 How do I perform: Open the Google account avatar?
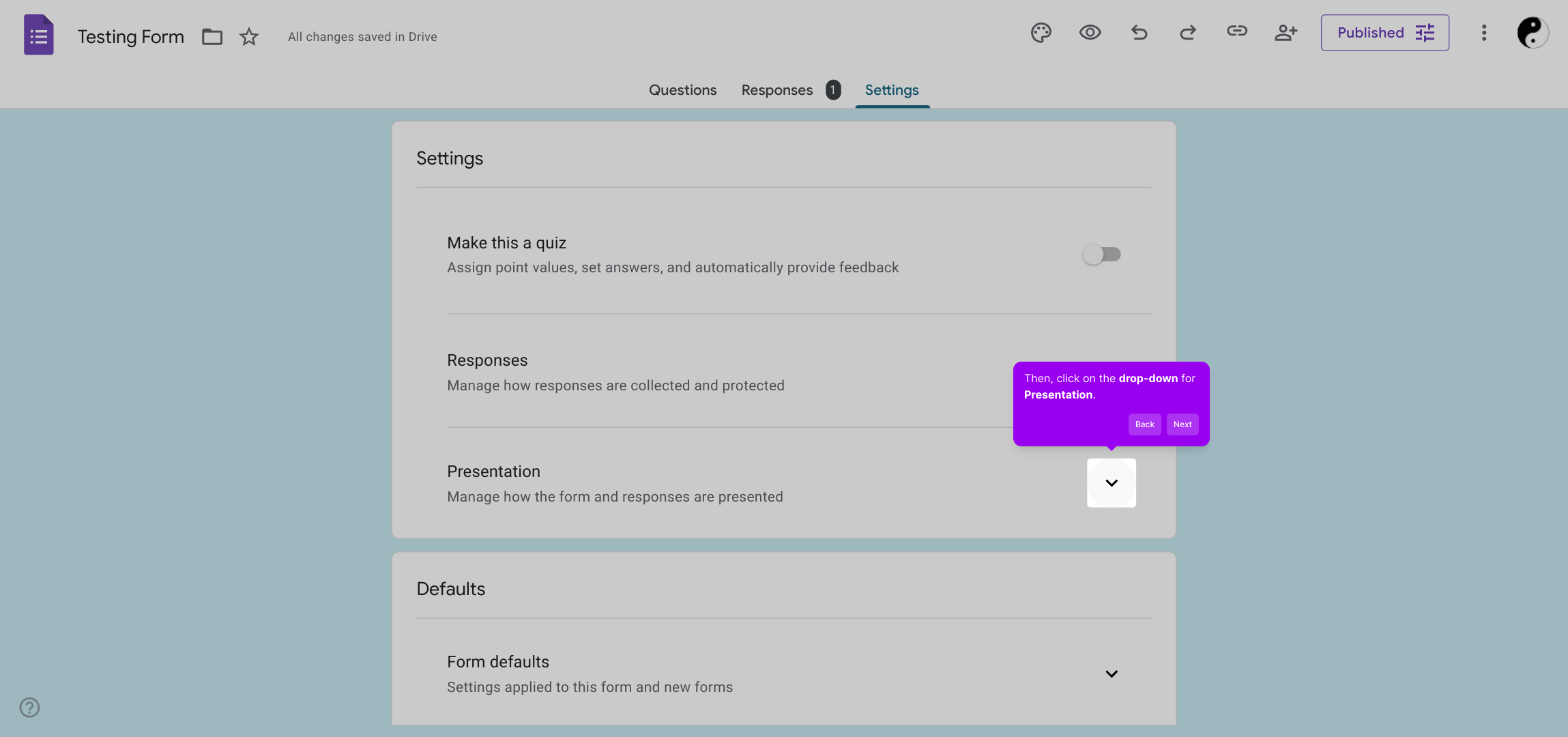pyautogui.click(x=1532, y=33)
